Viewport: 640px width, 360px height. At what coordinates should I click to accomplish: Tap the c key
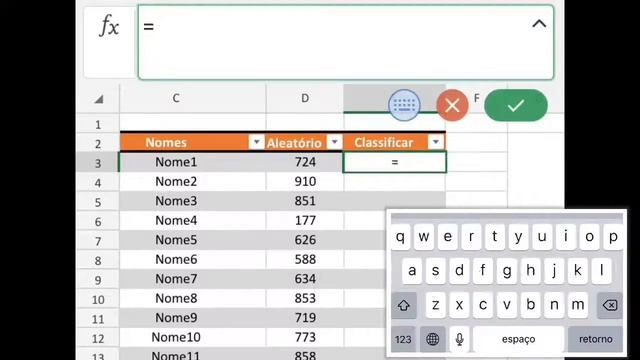[483, 305]
